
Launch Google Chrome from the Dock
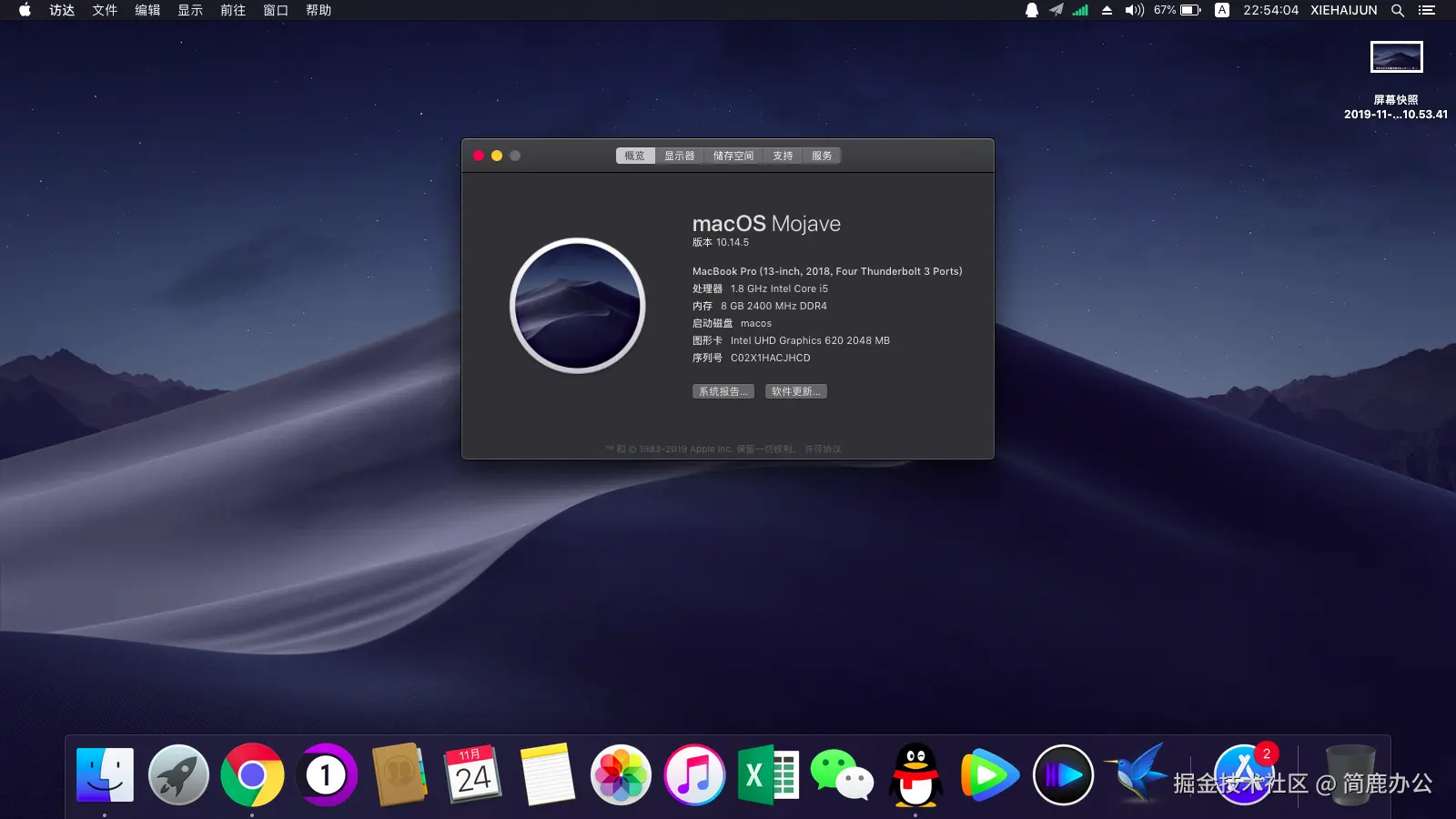(x=252, y=774)
